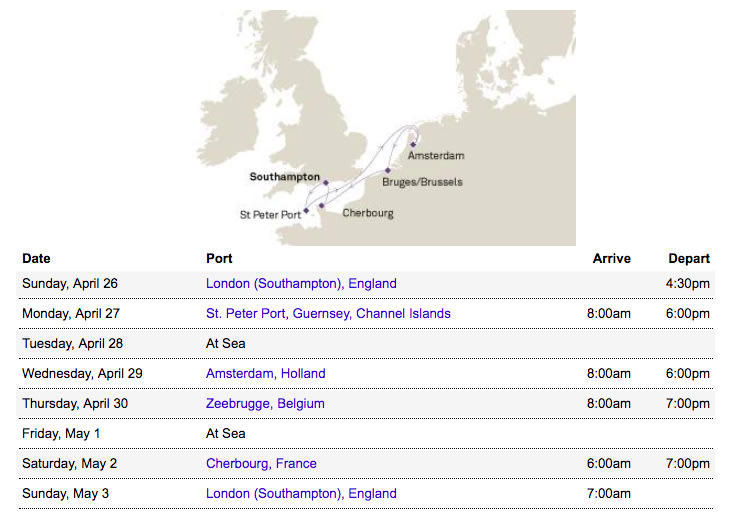Open the Zeebrugge, Belgium port link
Screen dimensions: 732x516
265,403
